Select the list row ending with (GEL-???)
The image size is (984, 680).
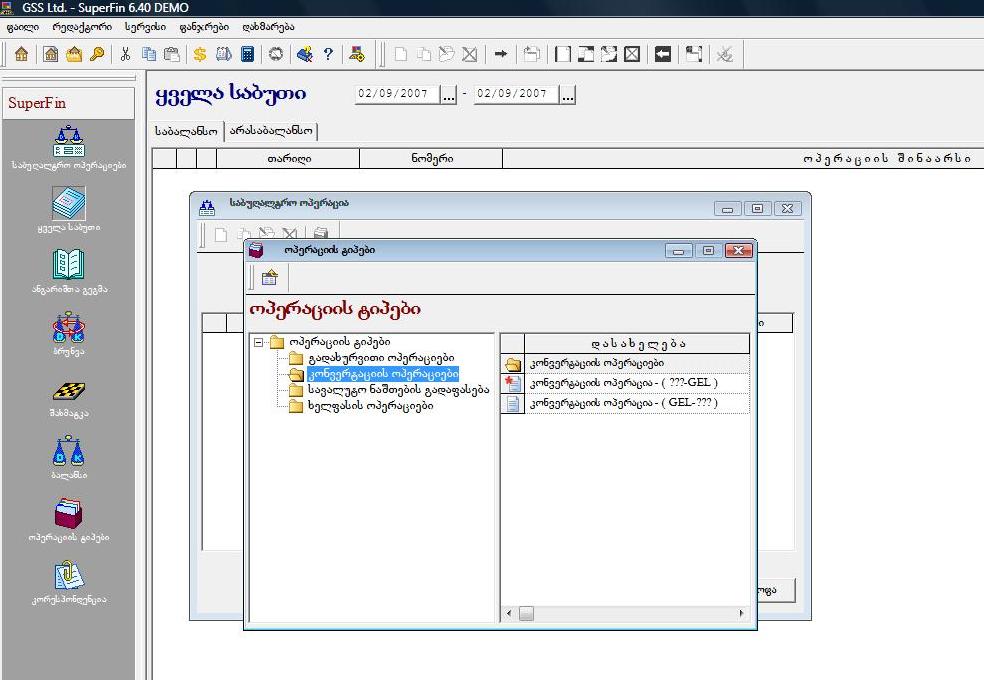(x=624, y=404)
